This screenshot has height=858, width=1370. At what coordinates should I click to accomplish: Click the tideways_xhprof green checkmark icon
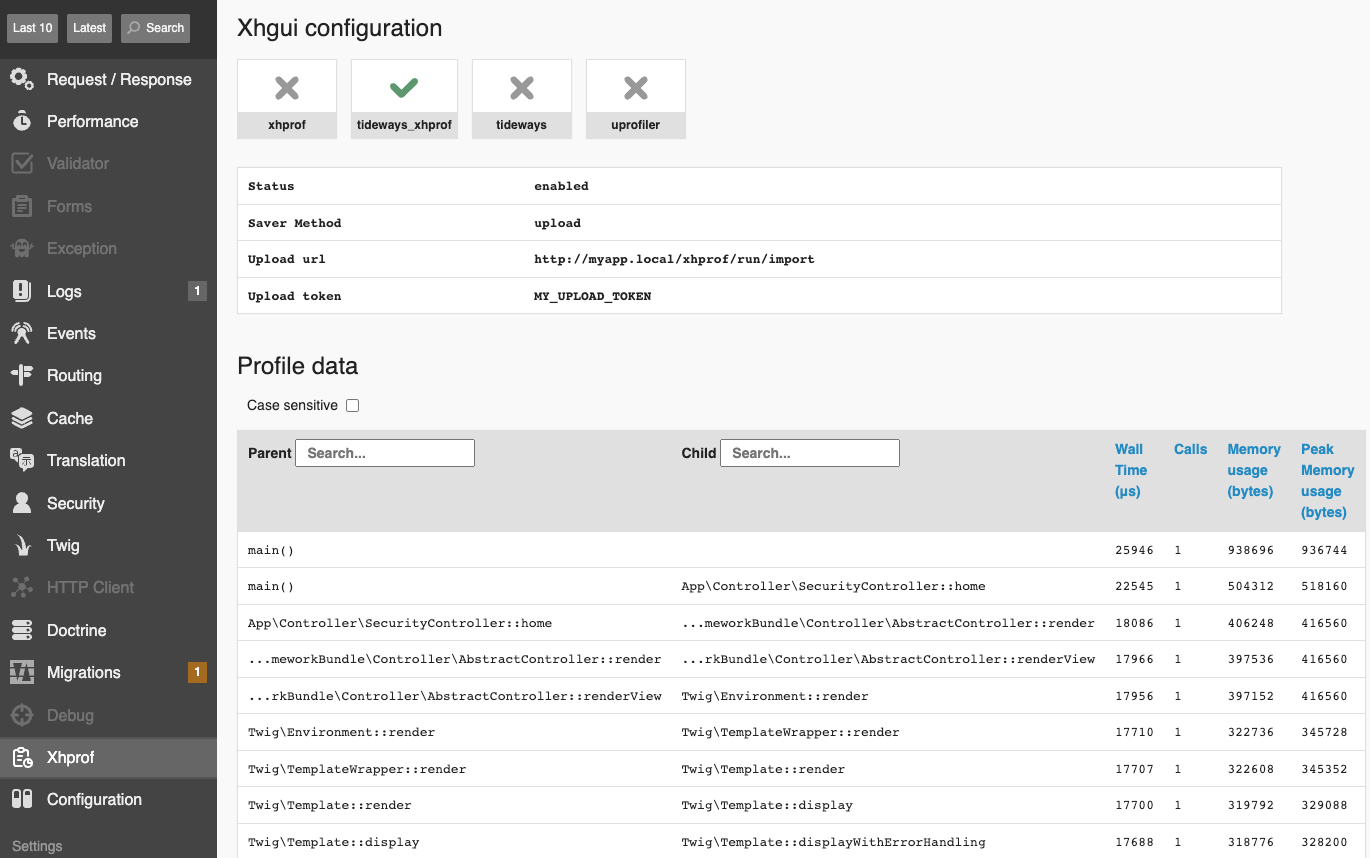pyautogui.click(x=404, y=88)
